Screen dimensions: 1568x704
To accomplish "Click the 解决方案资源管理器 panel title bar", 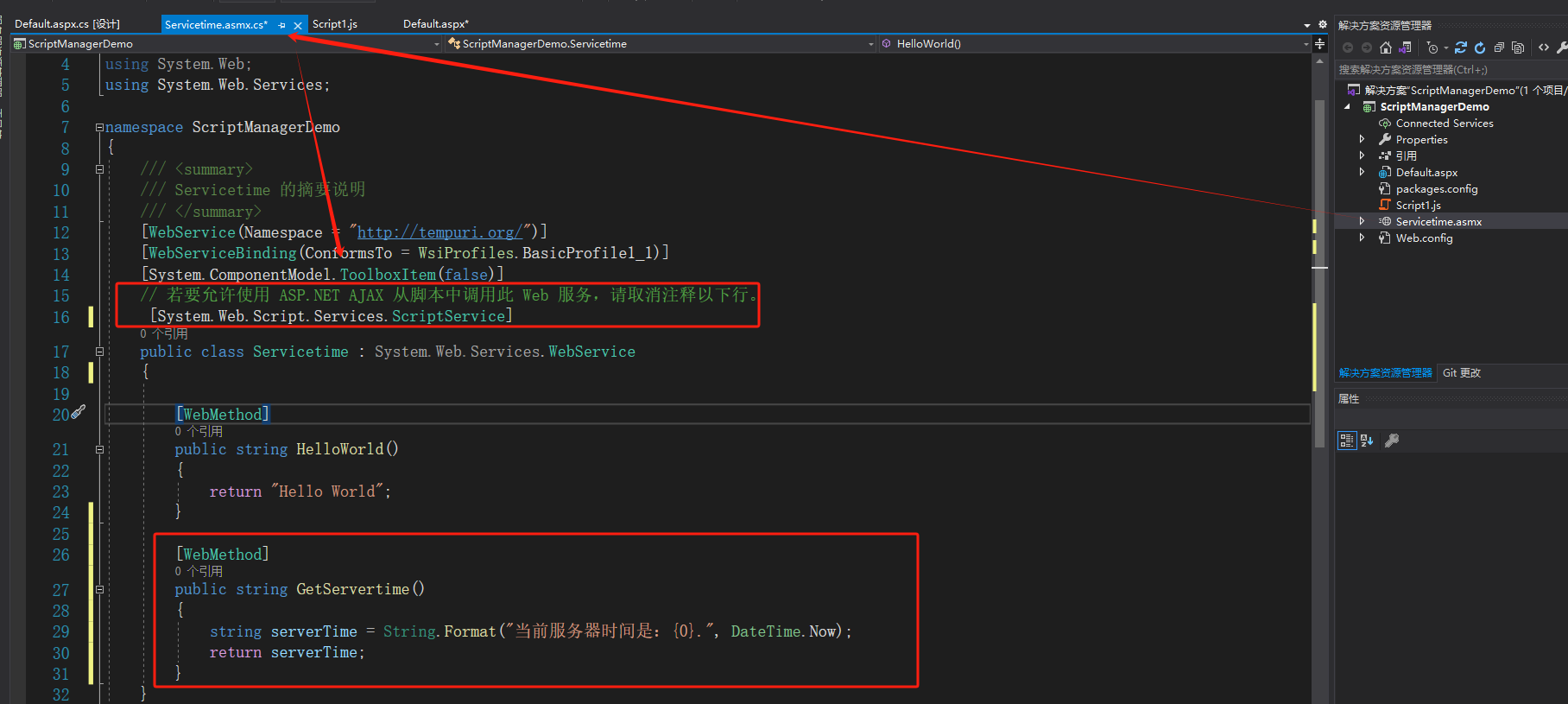I will click(x=1385, y=25).
